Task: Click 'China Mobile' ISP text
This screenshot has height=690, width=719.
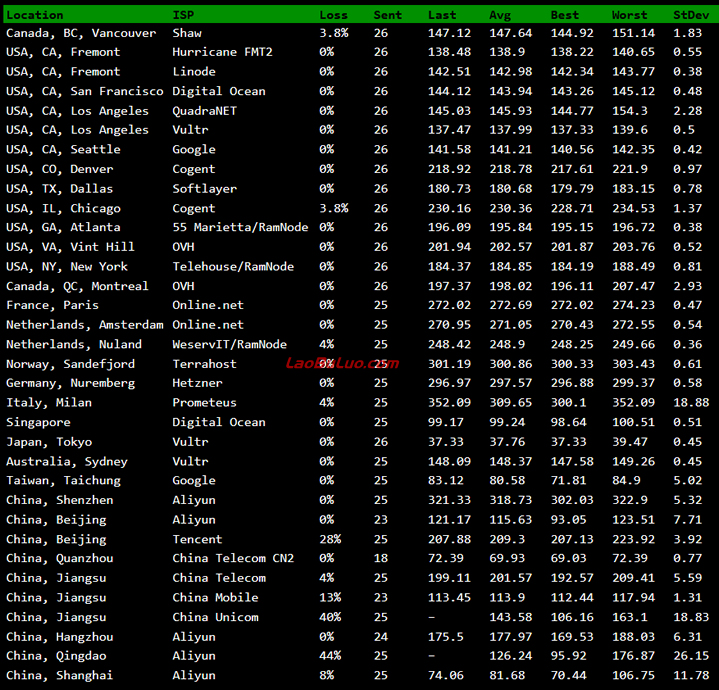Action: (215, 597)
